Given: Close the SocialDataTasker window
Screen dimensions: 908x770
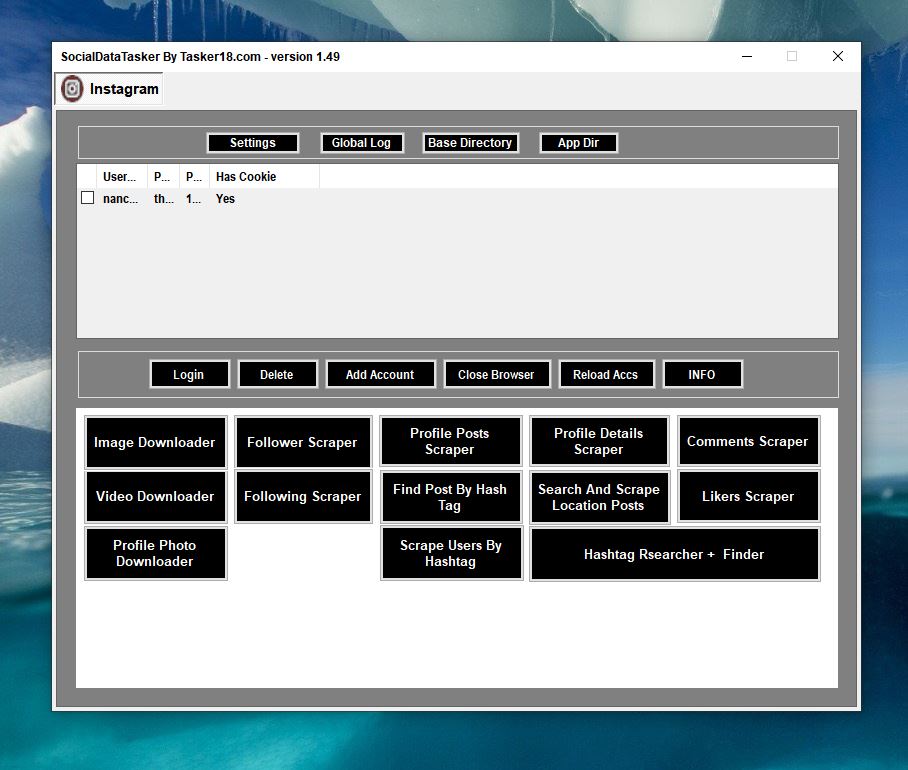Looking at the screenshot, I should [838, 56].
